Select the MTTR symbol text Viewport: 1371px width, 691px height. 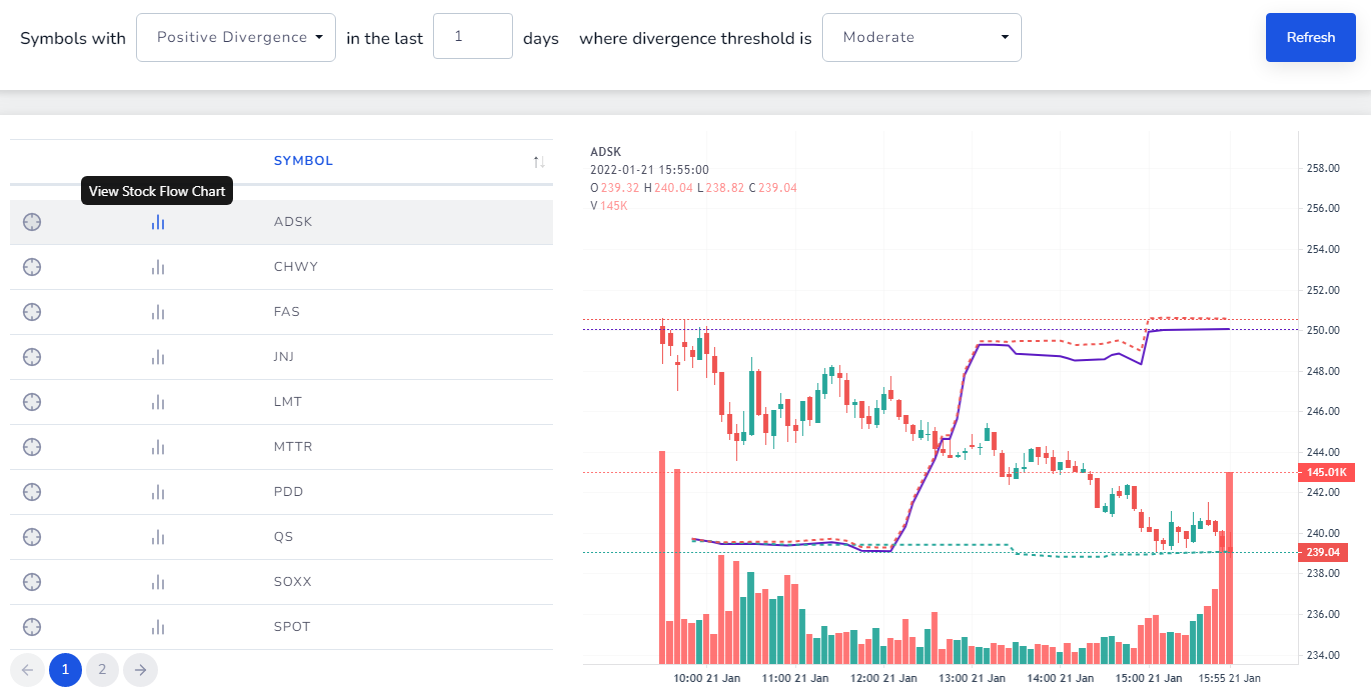point(293,447)
